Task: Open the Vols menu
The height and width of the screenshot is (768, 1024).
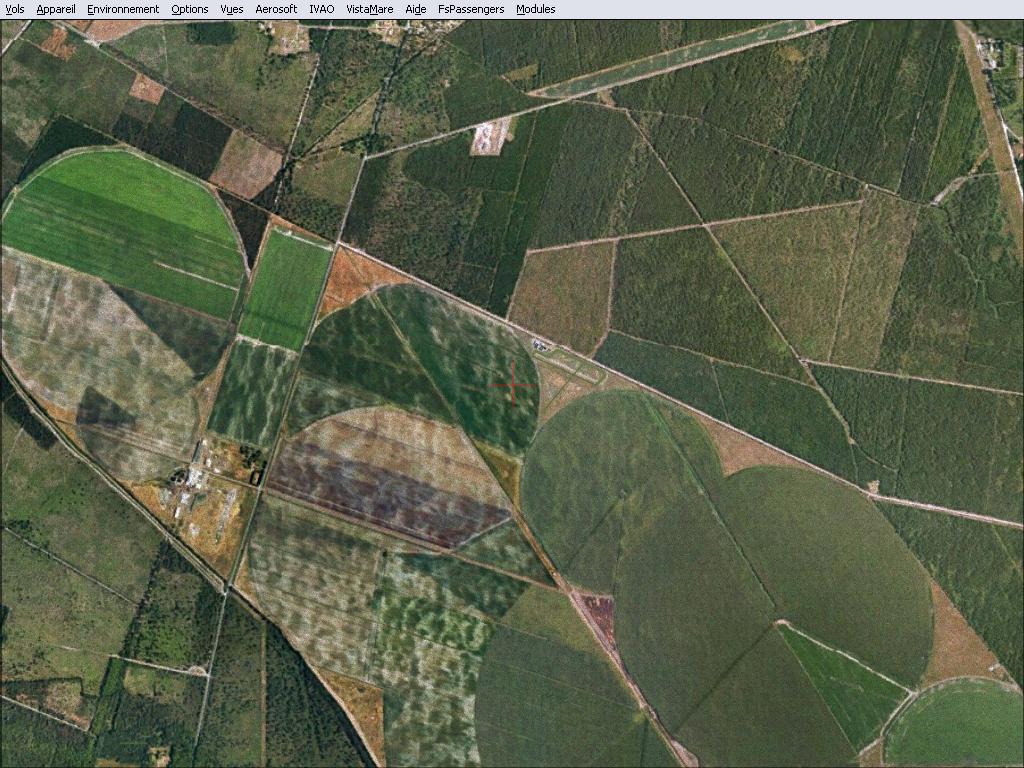Action: (x=14, y=9)
